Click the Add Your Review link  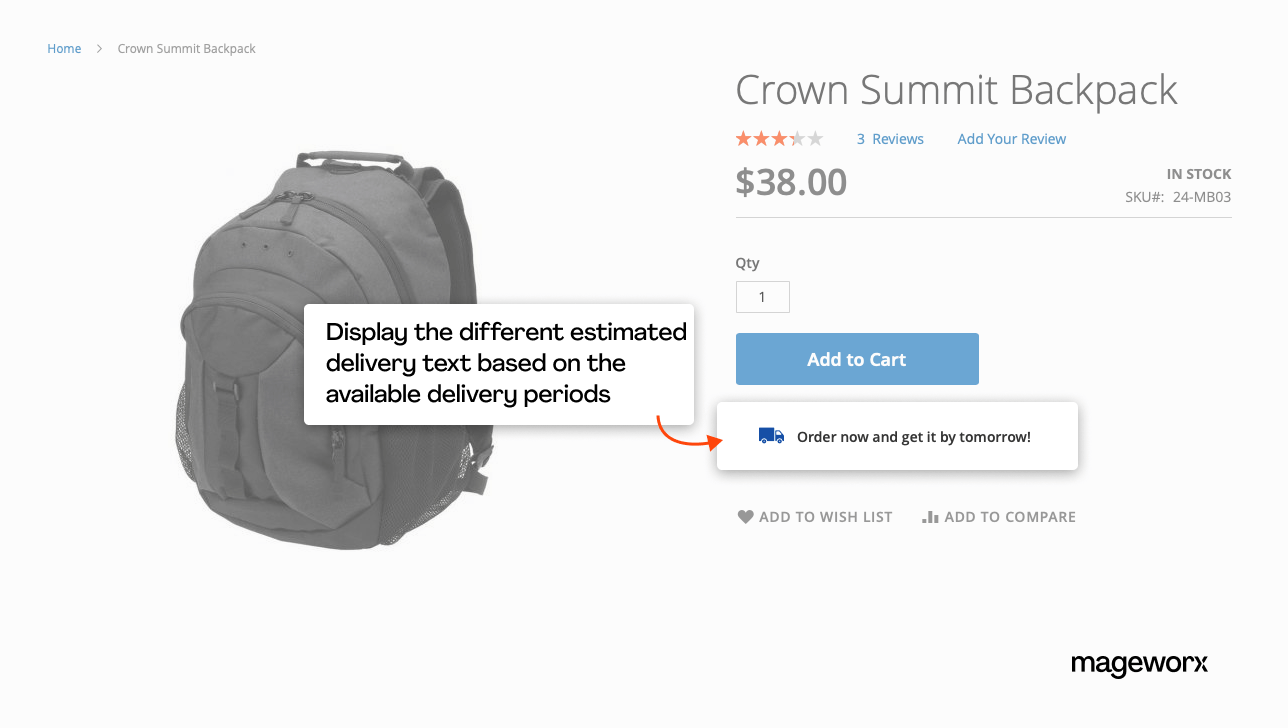pyautogui.click(x=1011, y=139)
